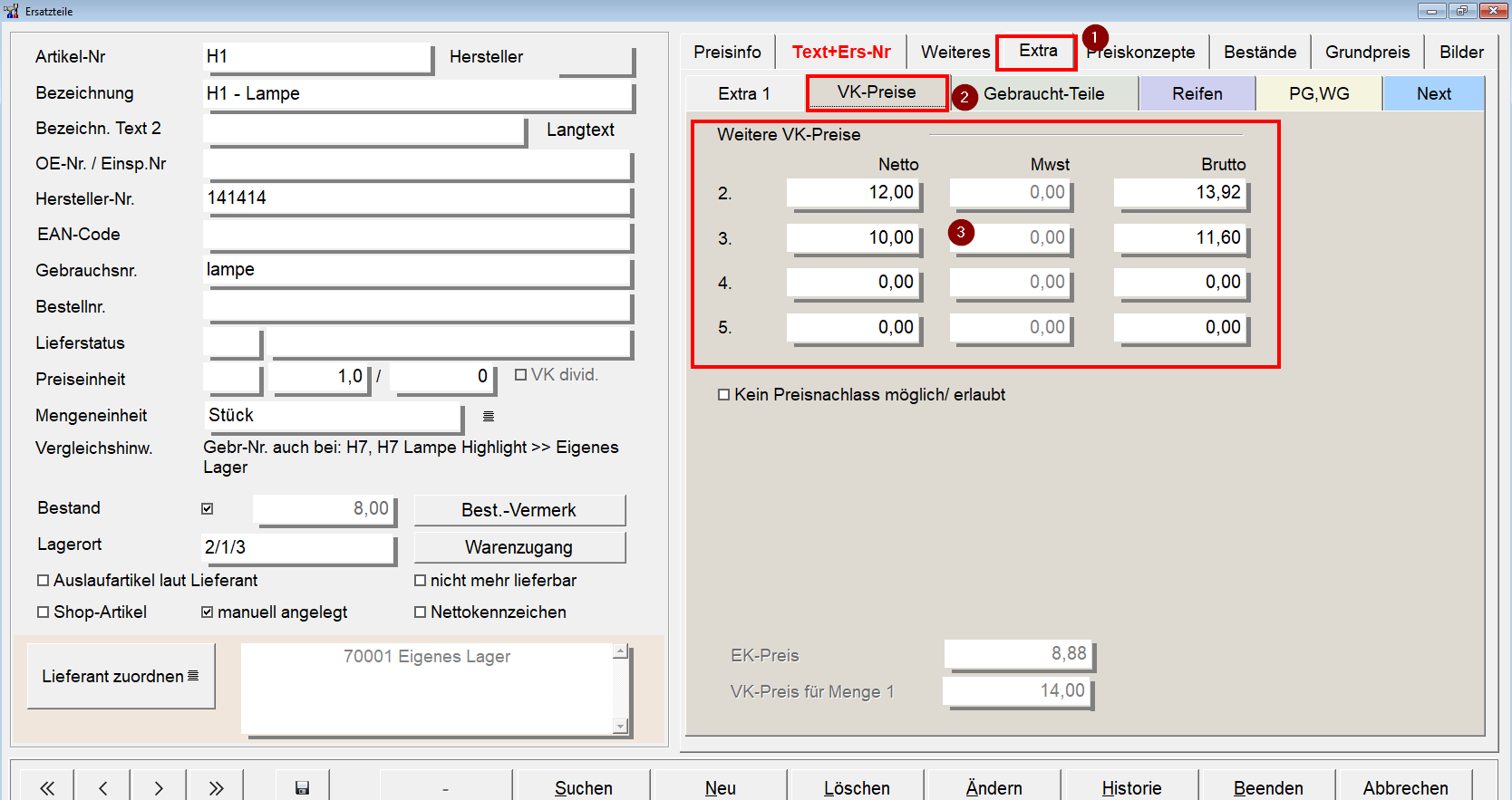Open the Bilder tab
Screen dimensions: 1512x800
[1461, 52]
